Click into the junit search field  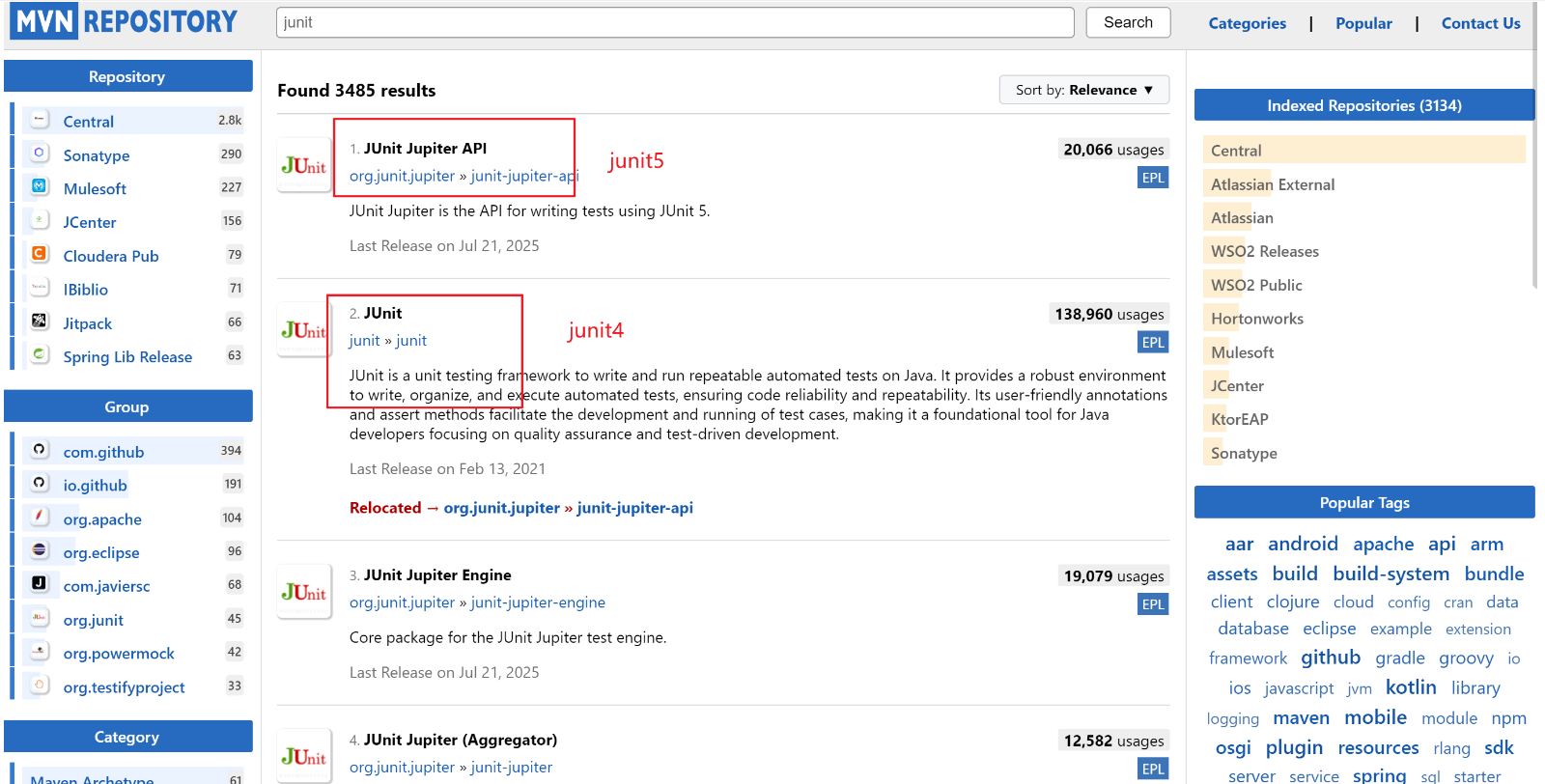point(675,22)
